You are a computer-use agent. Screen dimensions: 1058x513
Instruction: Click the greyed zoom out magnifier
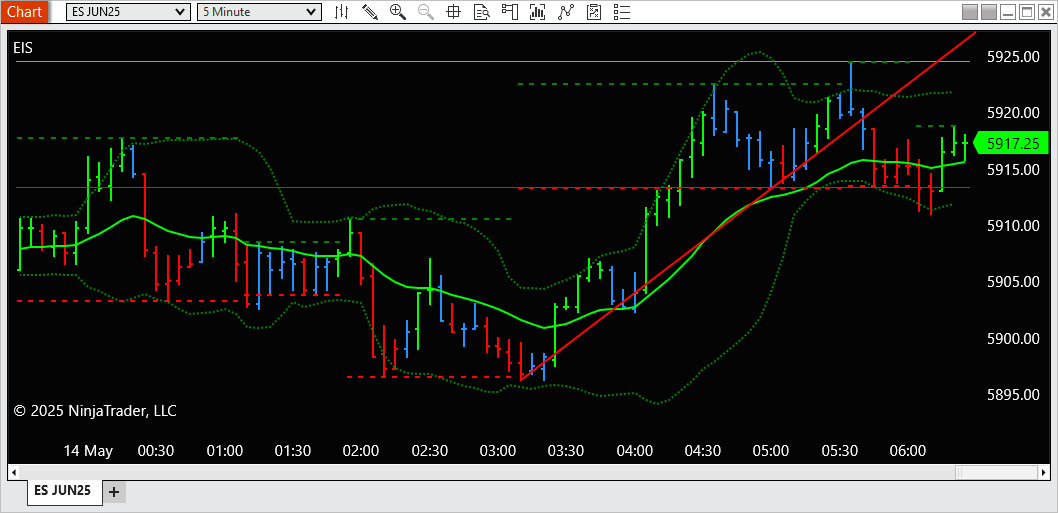(426, 11)
